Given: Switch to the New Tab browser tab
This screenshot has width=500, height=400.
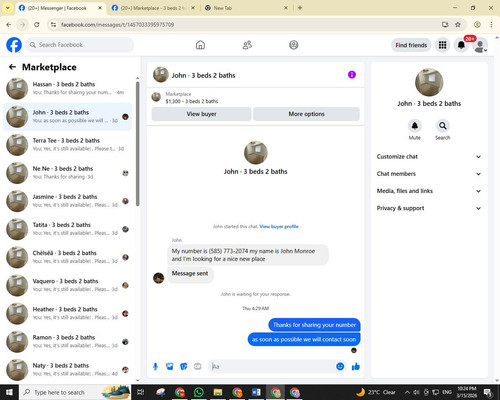Looking at the screenshot, I should pos(246,8).
